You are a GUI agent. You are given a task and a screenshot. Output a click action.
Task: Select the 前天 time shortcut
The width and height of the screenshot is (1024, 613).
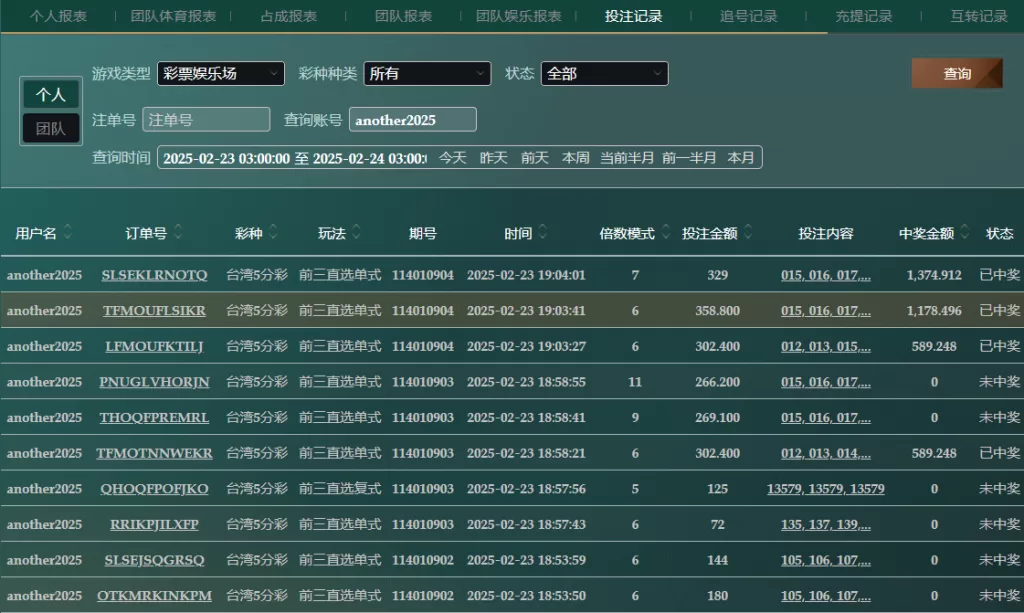tap(535, 158)
